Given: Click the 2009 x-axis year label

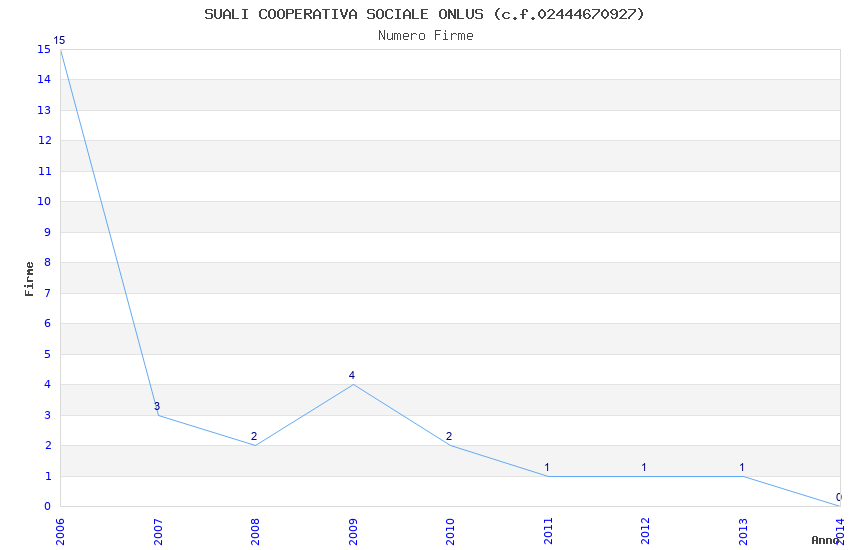Looking at the screenshot, I should pyautogui.click(x=353, y=532).
